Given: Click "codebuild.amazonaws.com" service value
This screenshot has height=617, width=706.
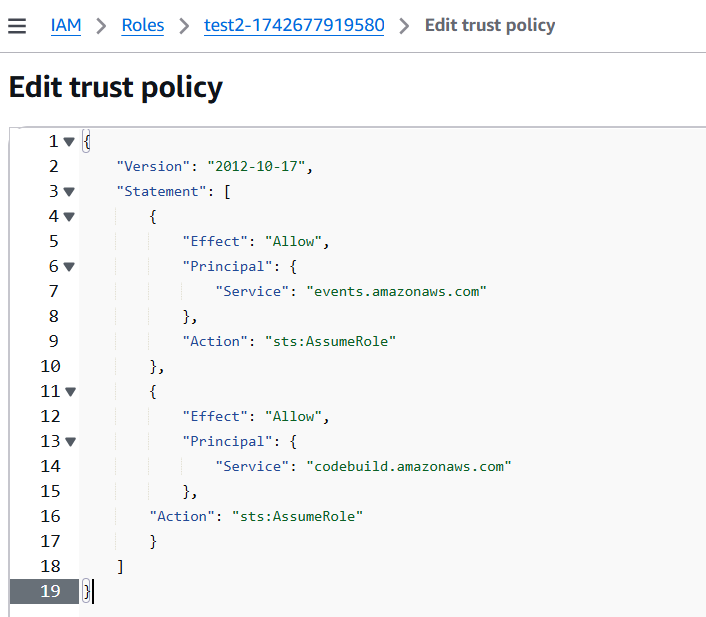Looking at the screenshot, I should (408, 466).
